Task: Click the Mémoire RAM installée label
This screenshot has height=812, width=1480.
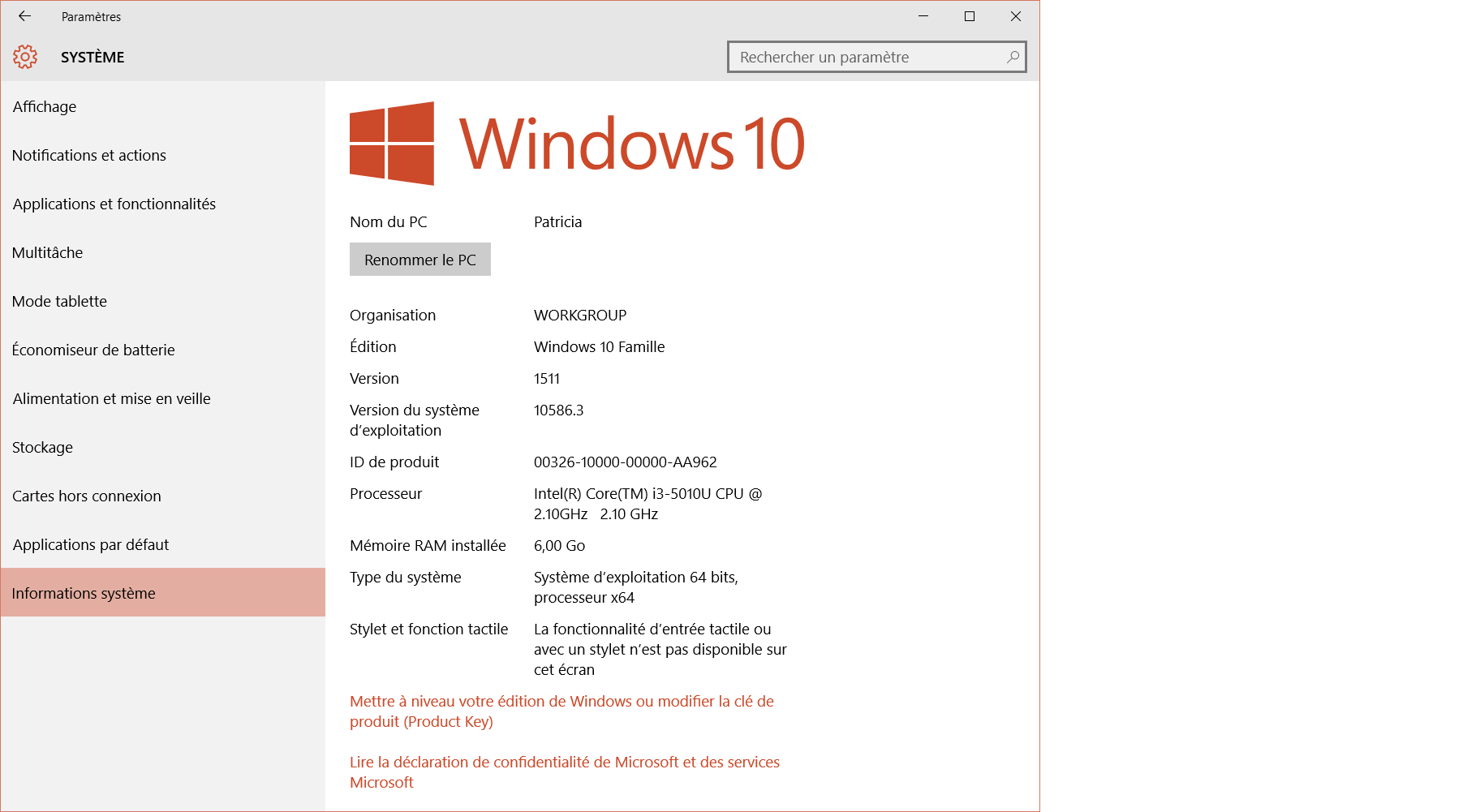Action: 428,545
